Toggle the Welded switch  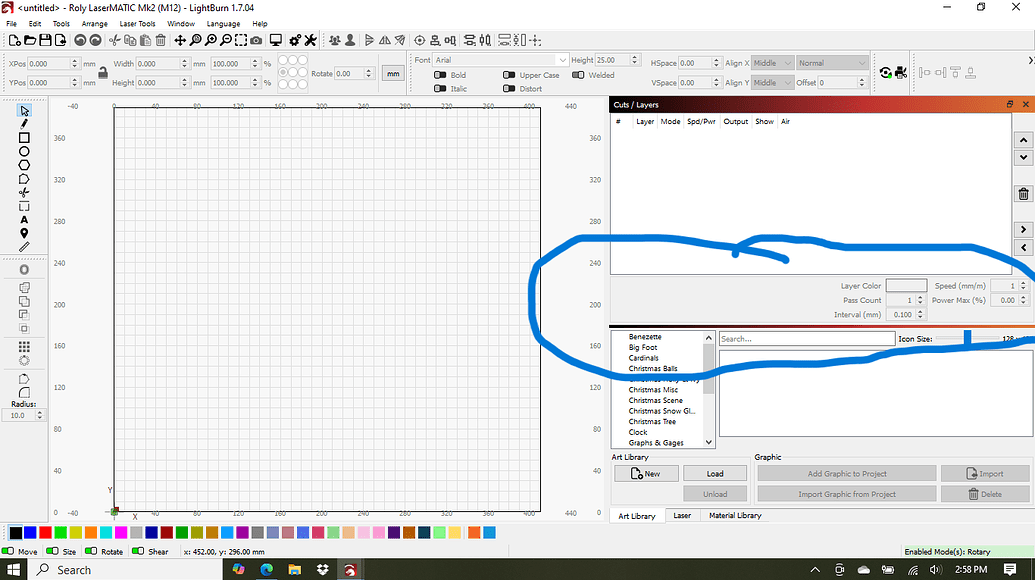578,75
